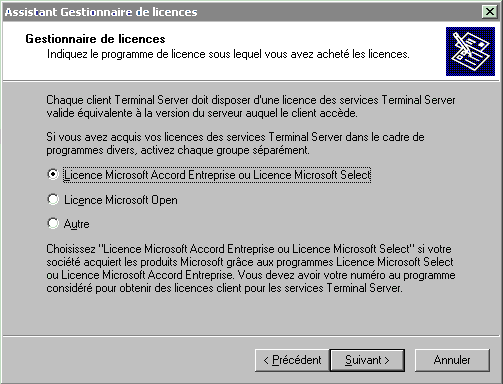
Task: Click the 'Si vous avez acquis vos licences' paragraph
Action: click(235, 143)
